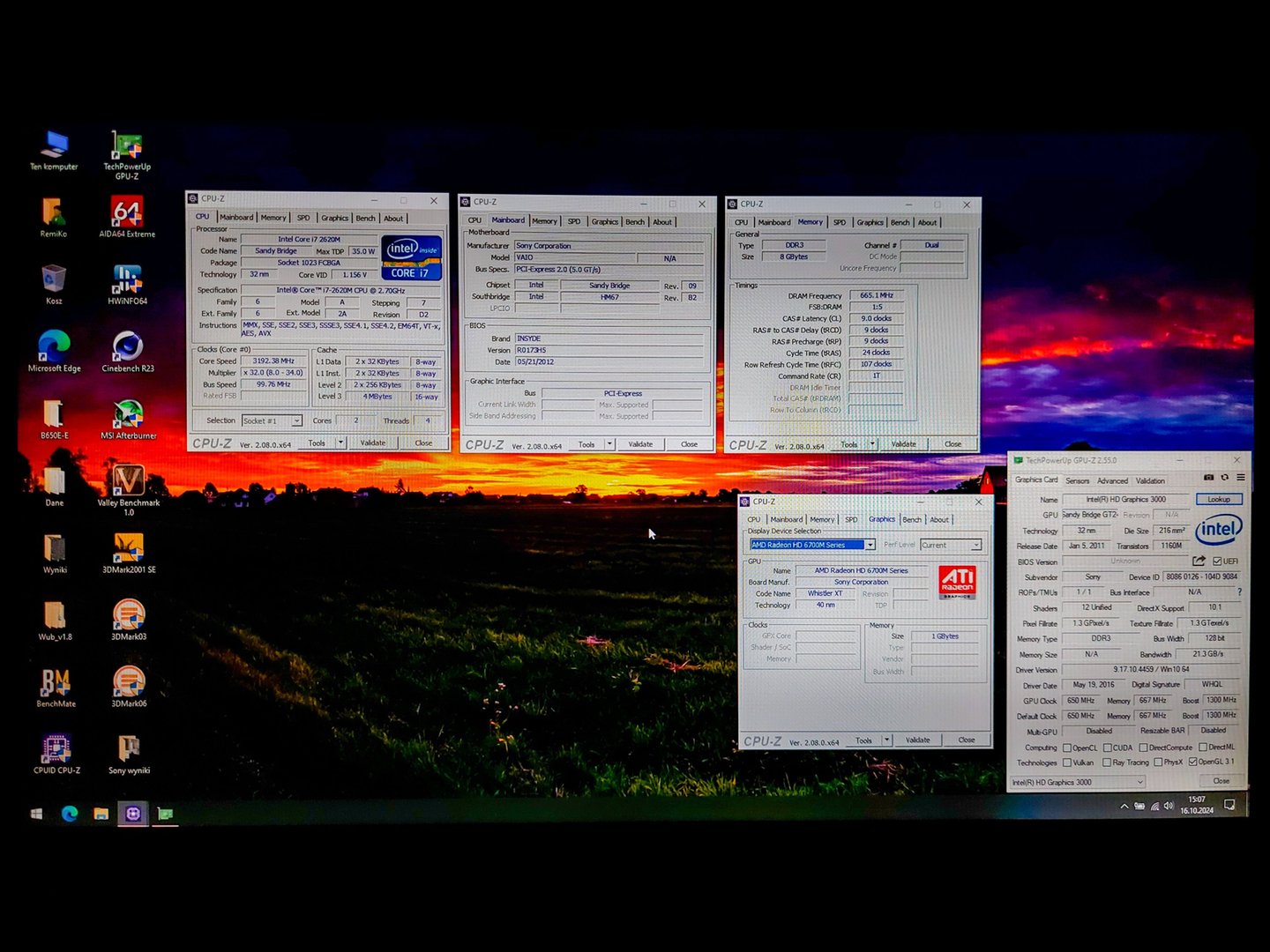
Task: Launch HWiNFO64 desktop shortcut
Action: (x=127, y=284)
